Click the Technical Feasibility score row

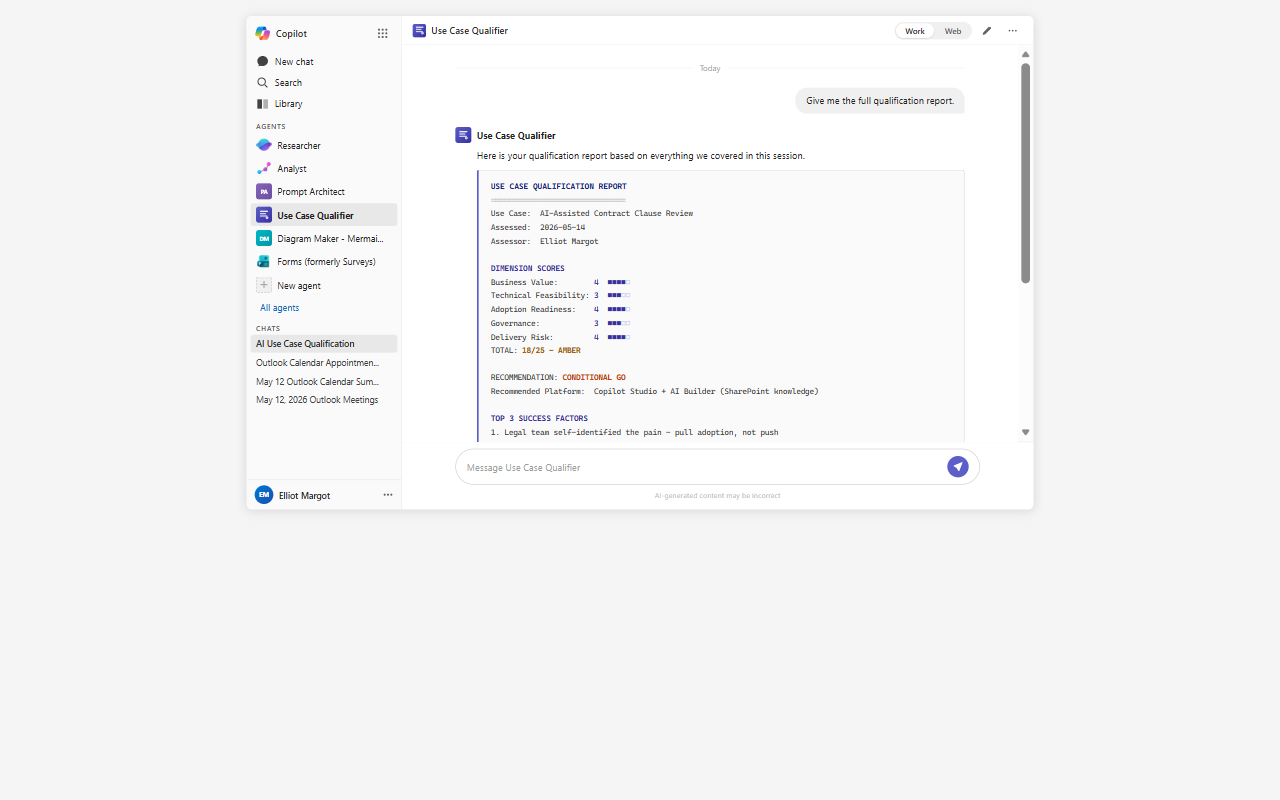coord(561,296)
